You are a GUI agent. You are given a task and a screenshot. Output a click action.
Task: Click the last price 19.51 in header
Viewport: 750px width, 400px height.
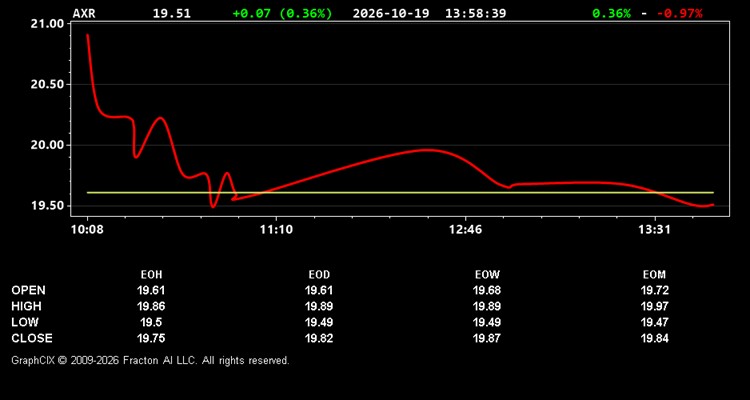pos(172,13)
